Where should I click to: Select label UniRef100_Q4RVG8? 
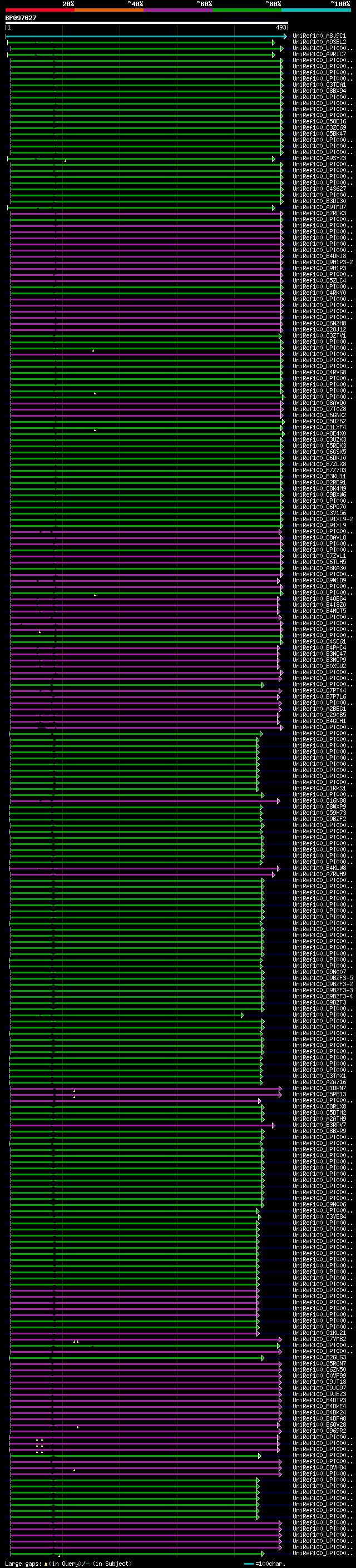[319, 373]
